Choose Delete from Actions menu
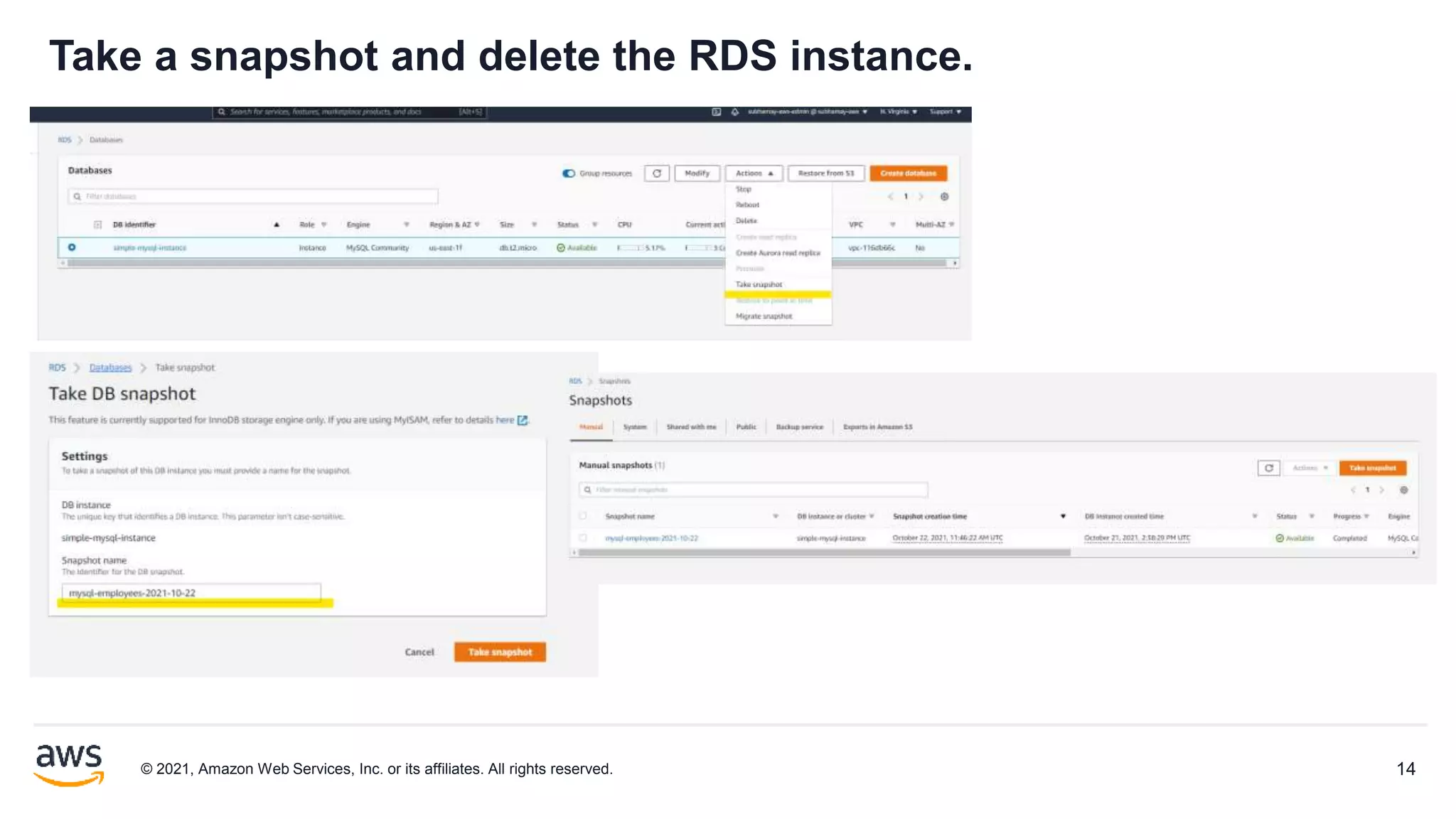1456x819 pixels. click(746, 220)
